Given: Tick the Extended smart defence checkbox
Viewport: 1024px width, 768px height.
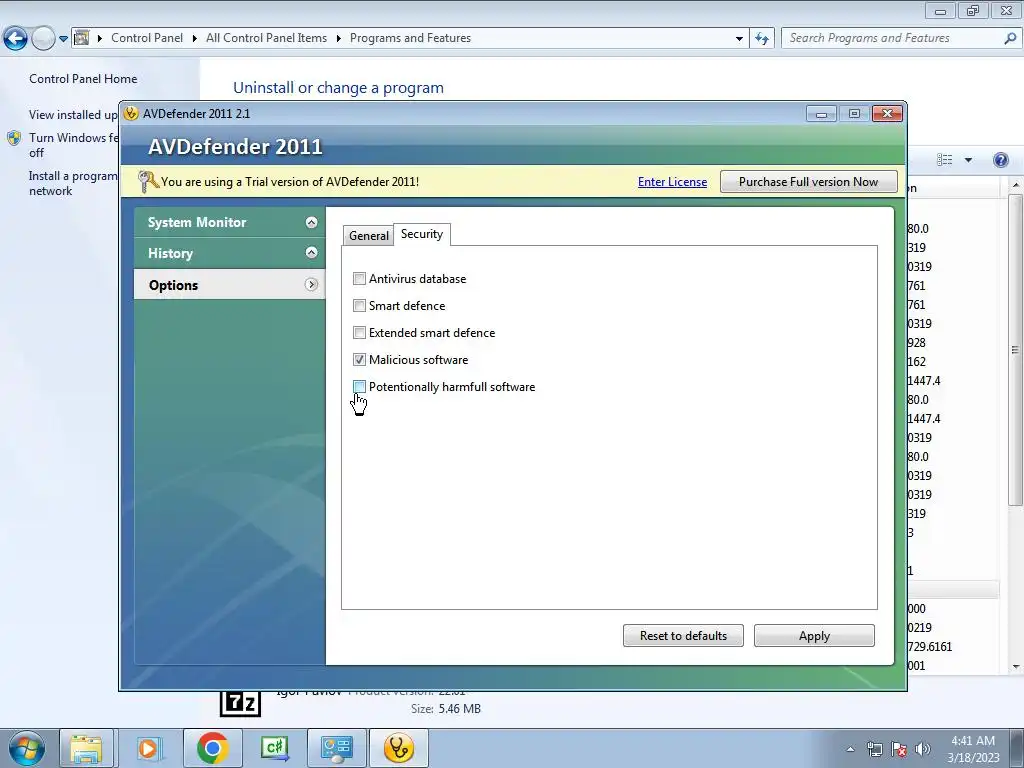Looking at the screenshot, I should point(359,333).
